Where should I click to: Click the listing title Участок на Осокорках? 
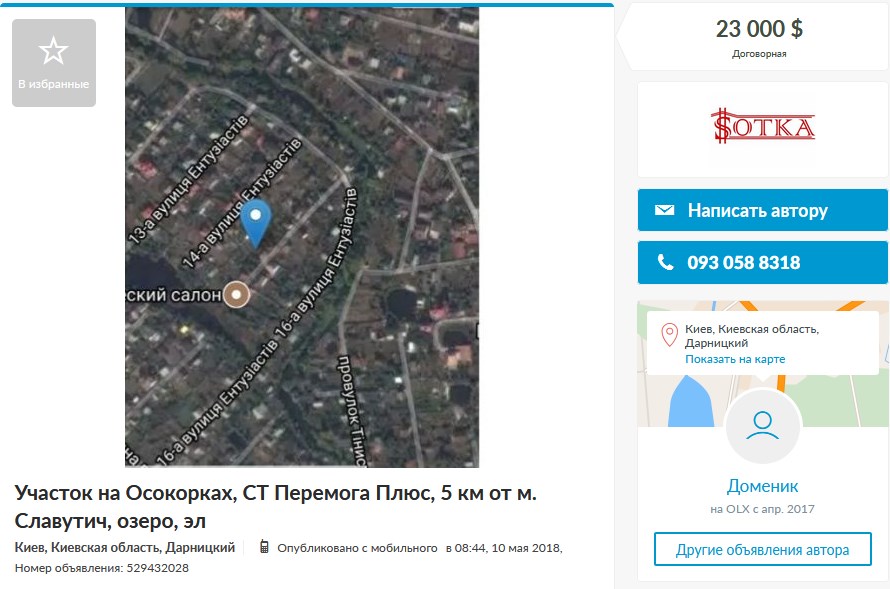point(276,507)
